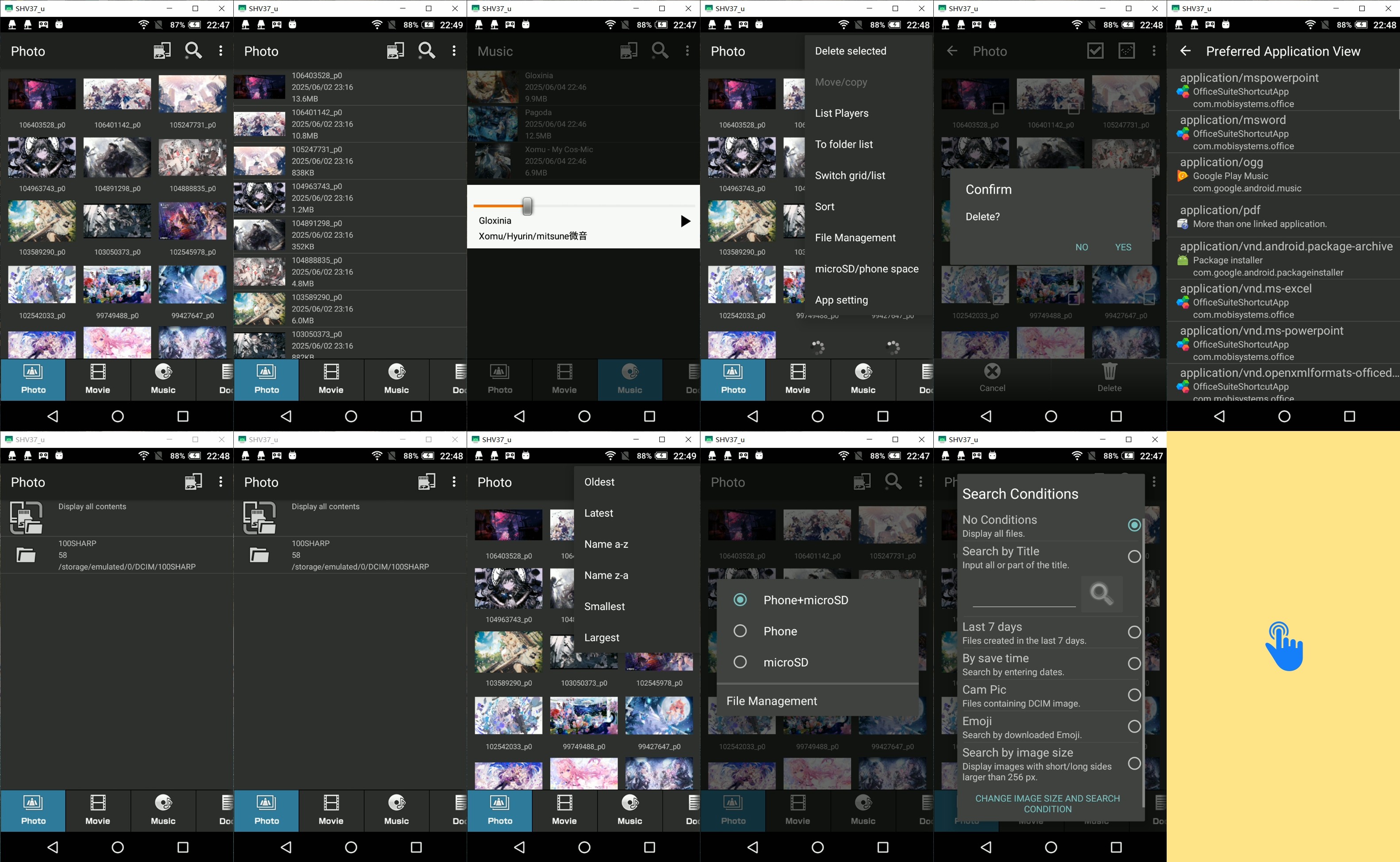Switch to the Movie tab in the Photo list-view window
1400x862 pixels.
331,379
